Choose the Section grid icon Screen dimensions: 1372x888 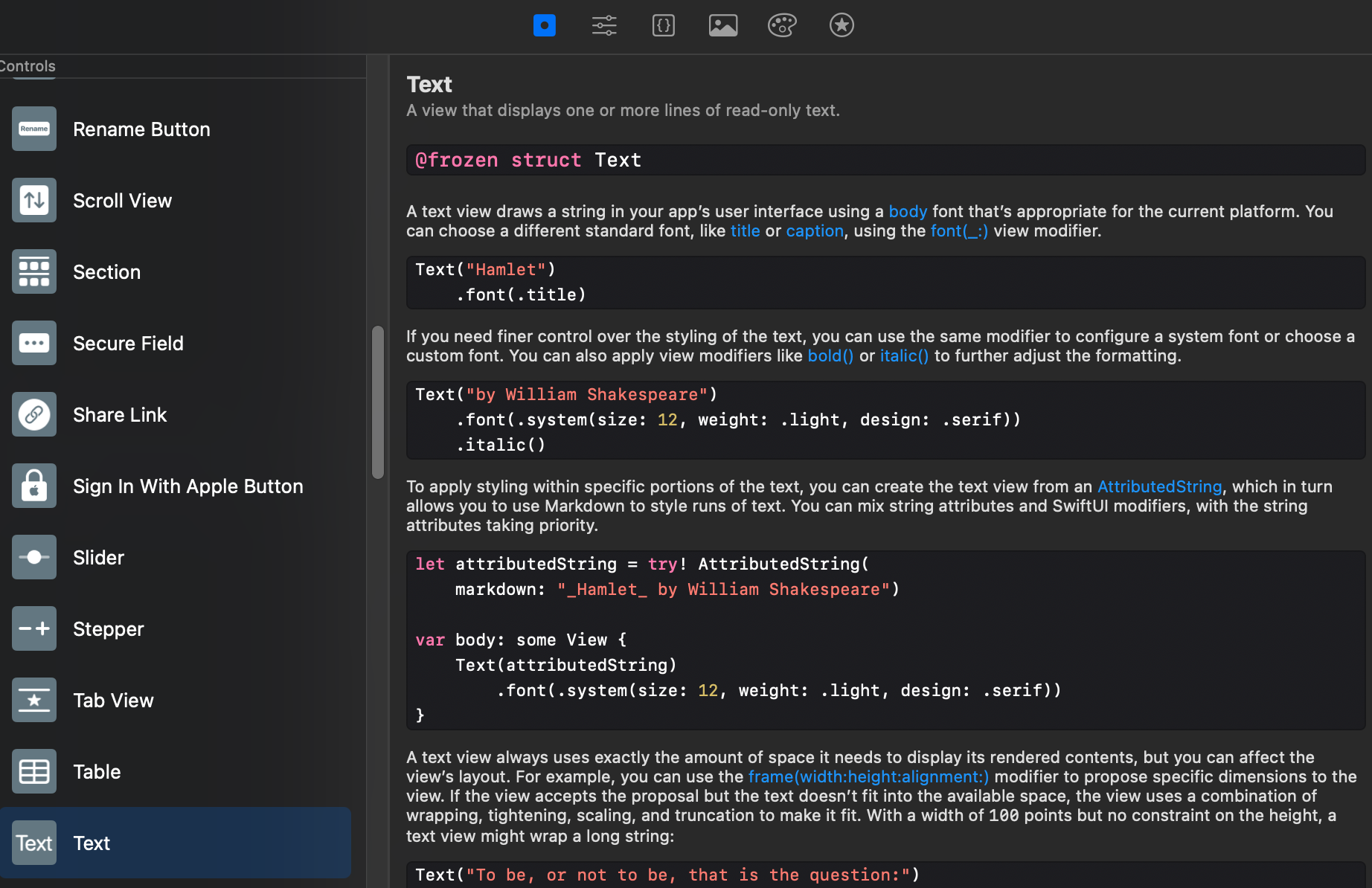pos(34,272)
